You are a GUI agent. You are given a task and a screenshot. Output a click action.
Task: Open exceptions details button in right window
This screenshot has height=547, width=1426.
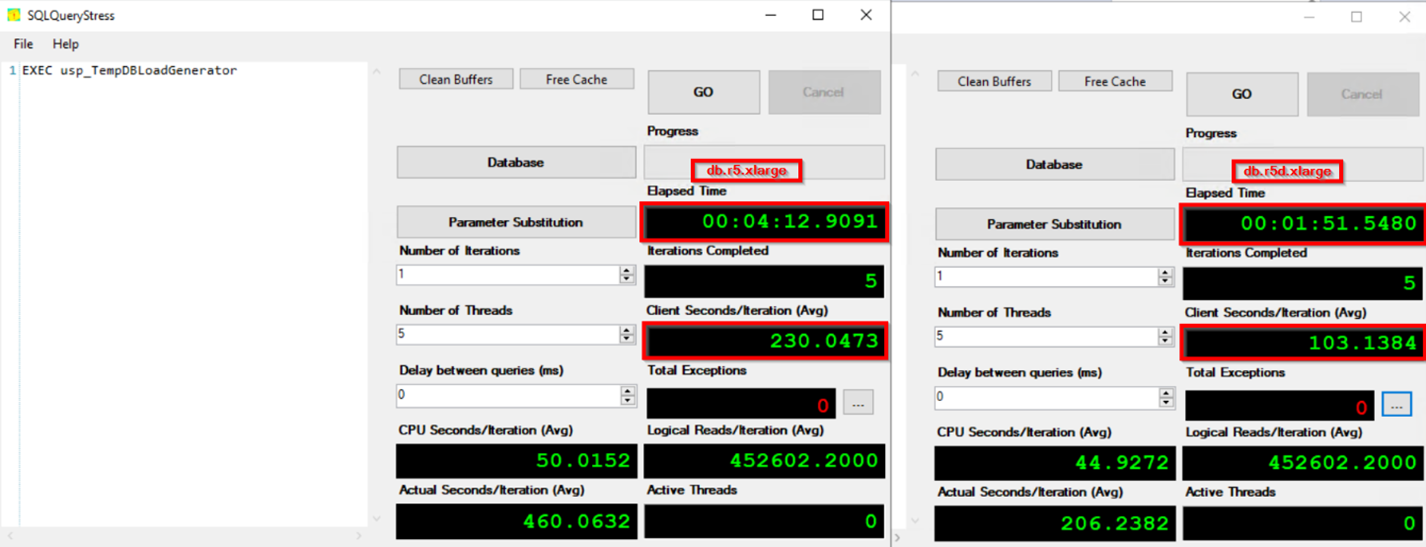1397,404
